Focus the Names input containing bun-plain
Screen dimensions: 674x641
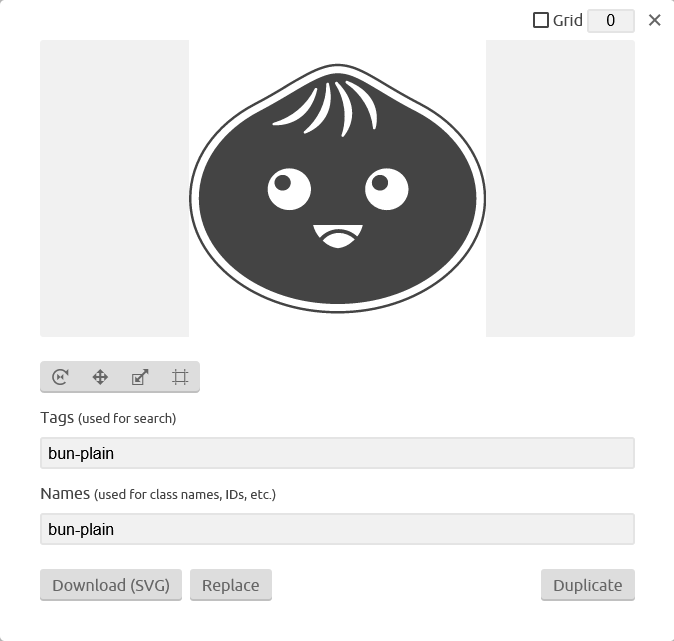click(337, 529)
